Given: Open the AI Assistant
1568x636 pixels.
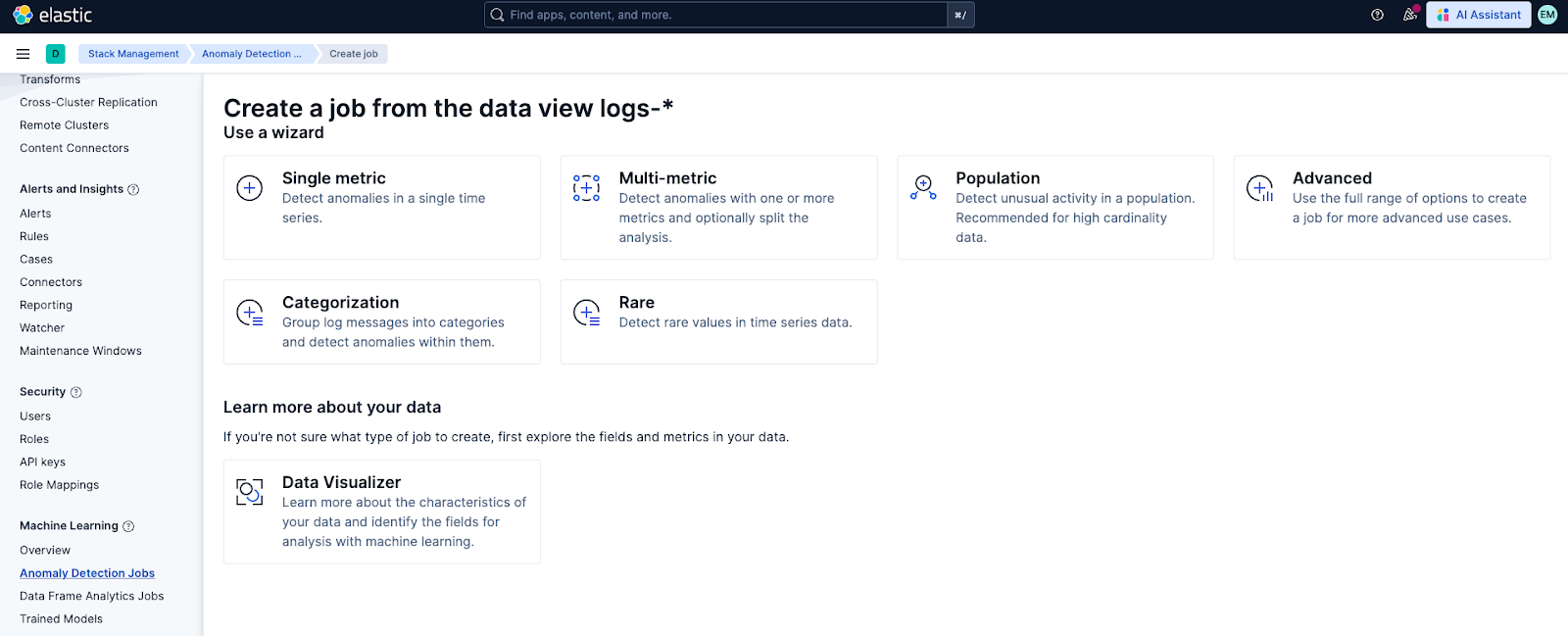Looking at the screenshot, I should click(1478, 15).
